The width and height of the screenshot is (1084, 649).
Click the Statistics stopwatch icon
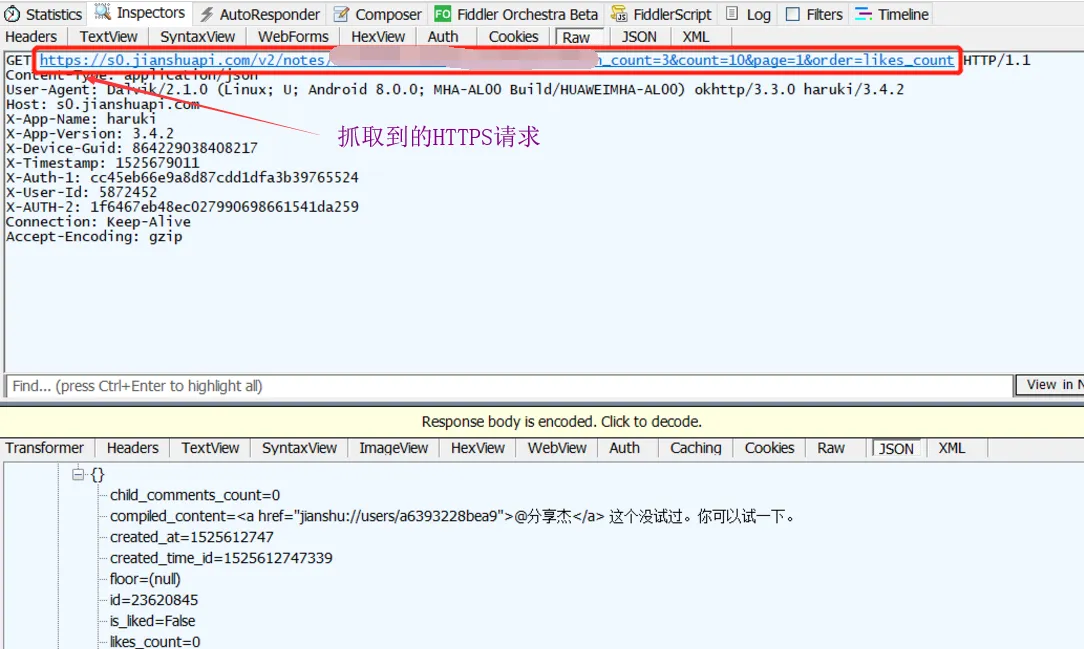click(13, 14)
